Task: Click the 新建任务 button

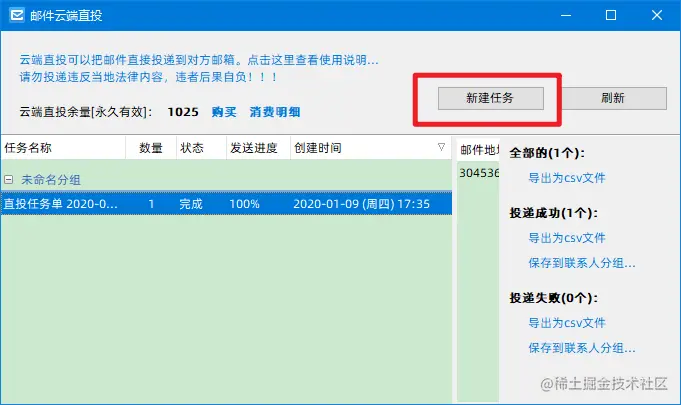Action: pyautogui.click(x=490, y=98)
